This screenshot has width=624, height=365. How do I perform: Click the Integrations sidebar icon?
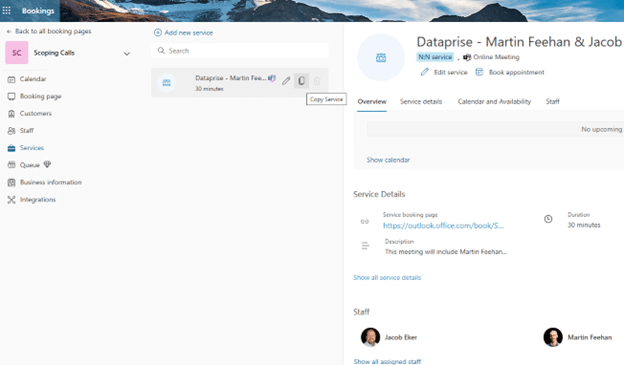tap(11, 199)
